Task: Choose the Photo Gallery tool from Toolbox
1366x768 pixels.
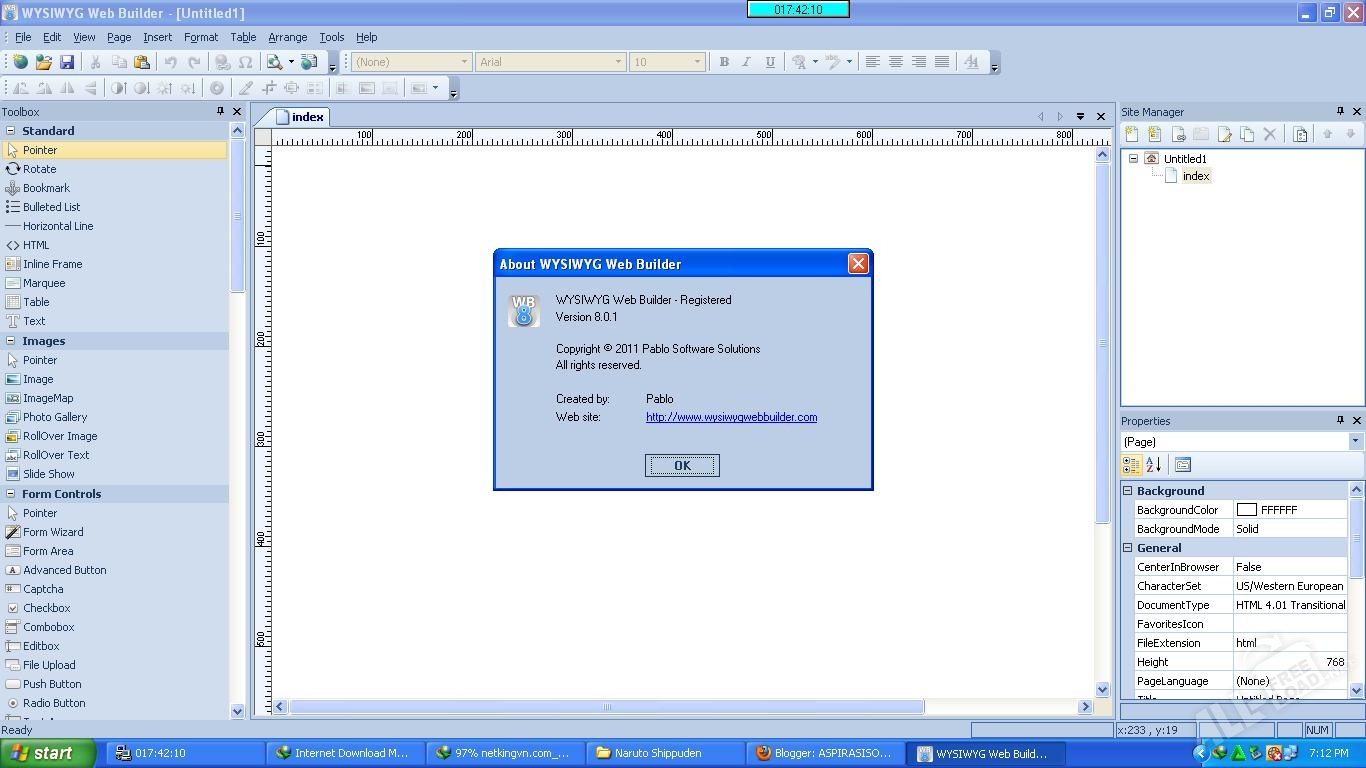Action: click(x=54, y=417)
